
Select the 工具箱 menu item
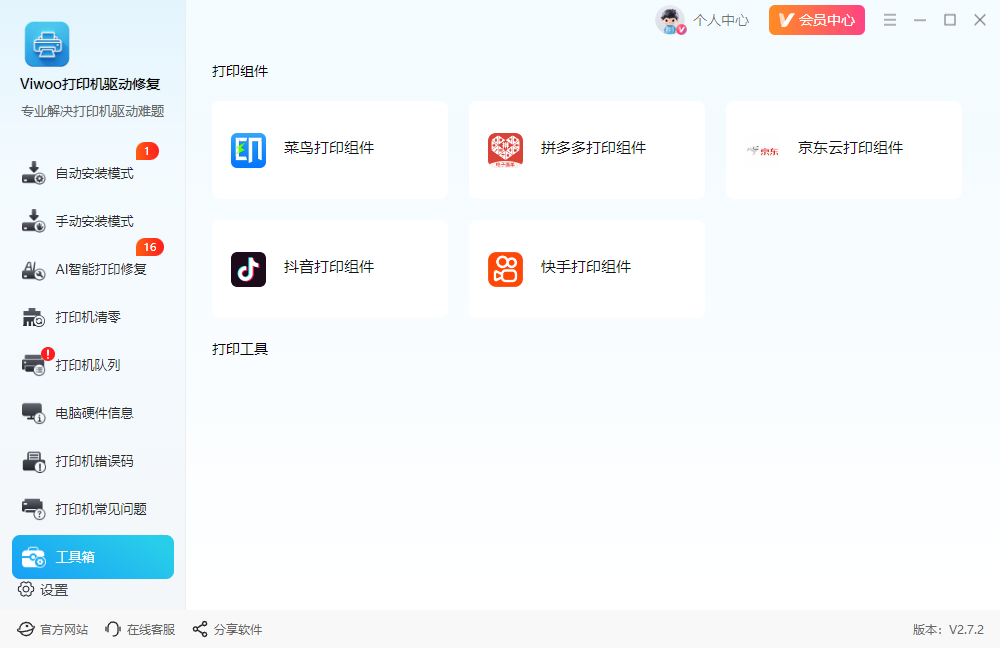(x=92, y=558)
